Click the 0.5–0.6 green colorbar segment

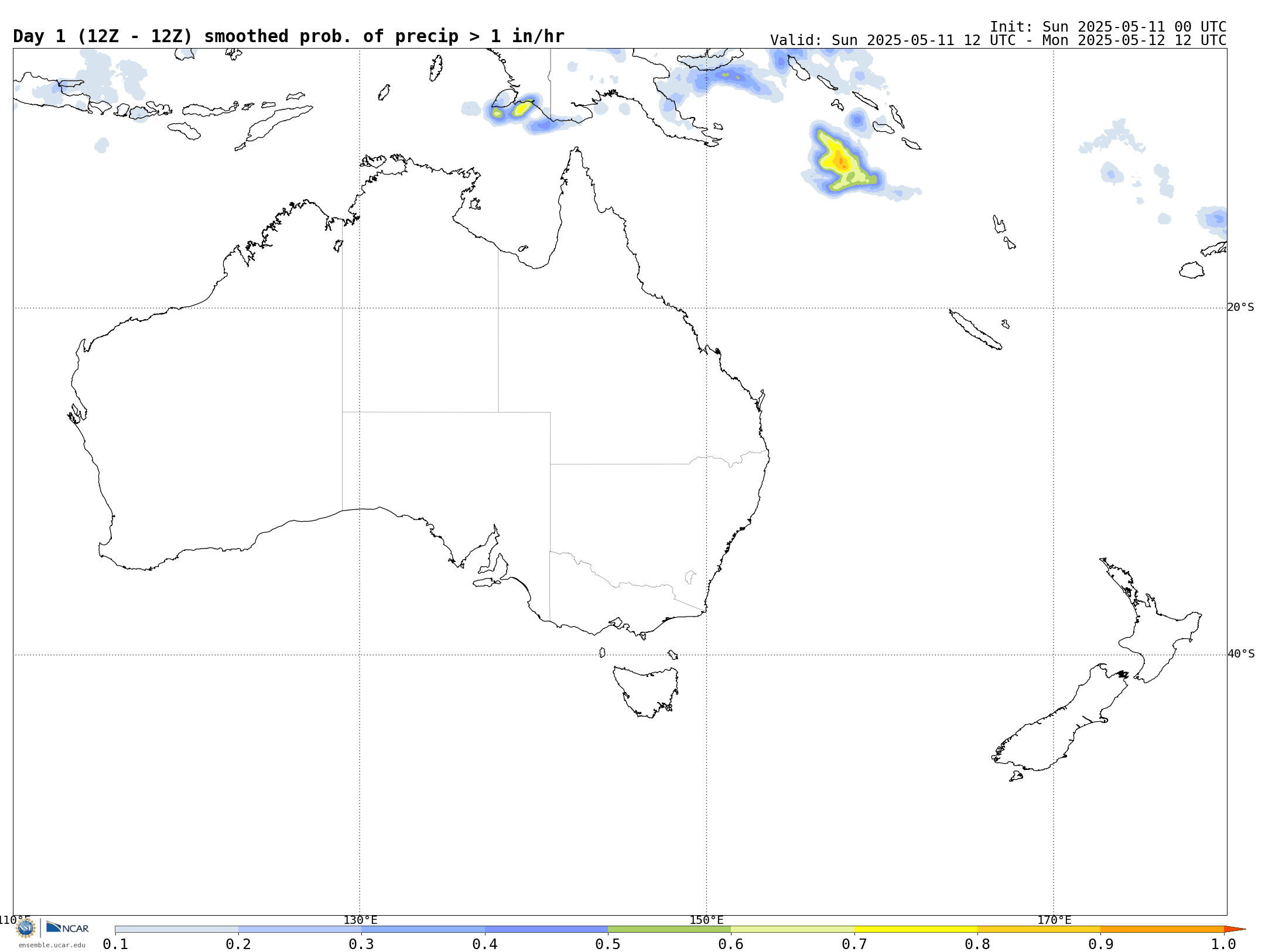pos(669,929)
